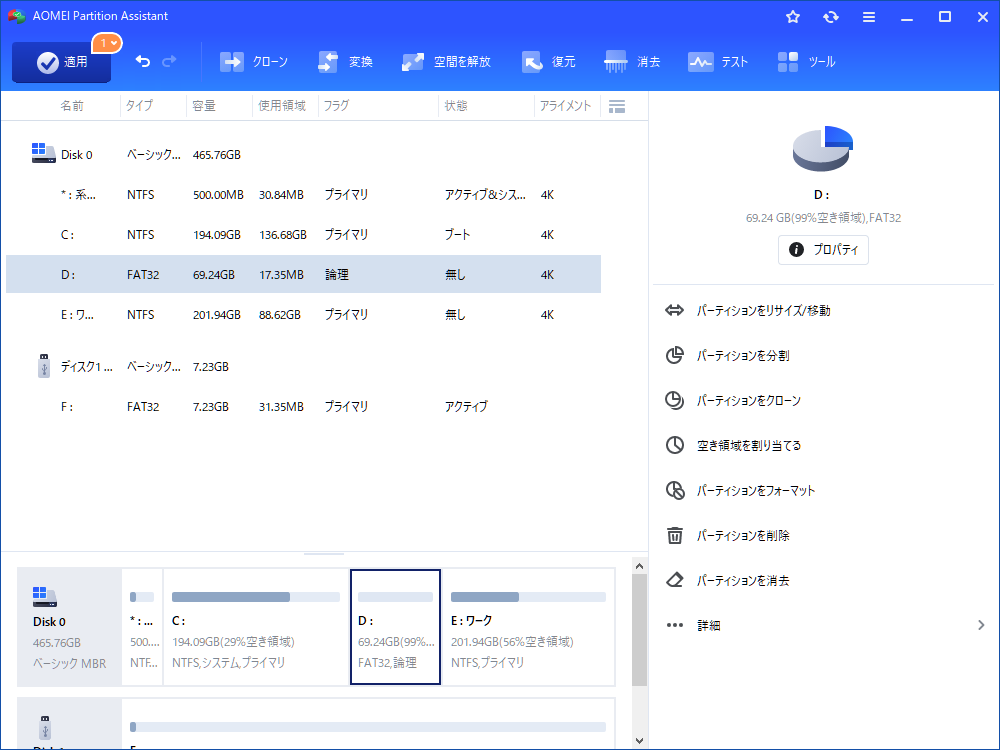Viewport: 1000px width, 750px height.
Task: Select the system reserved block in disk map
Action: (x=142, y=627)
